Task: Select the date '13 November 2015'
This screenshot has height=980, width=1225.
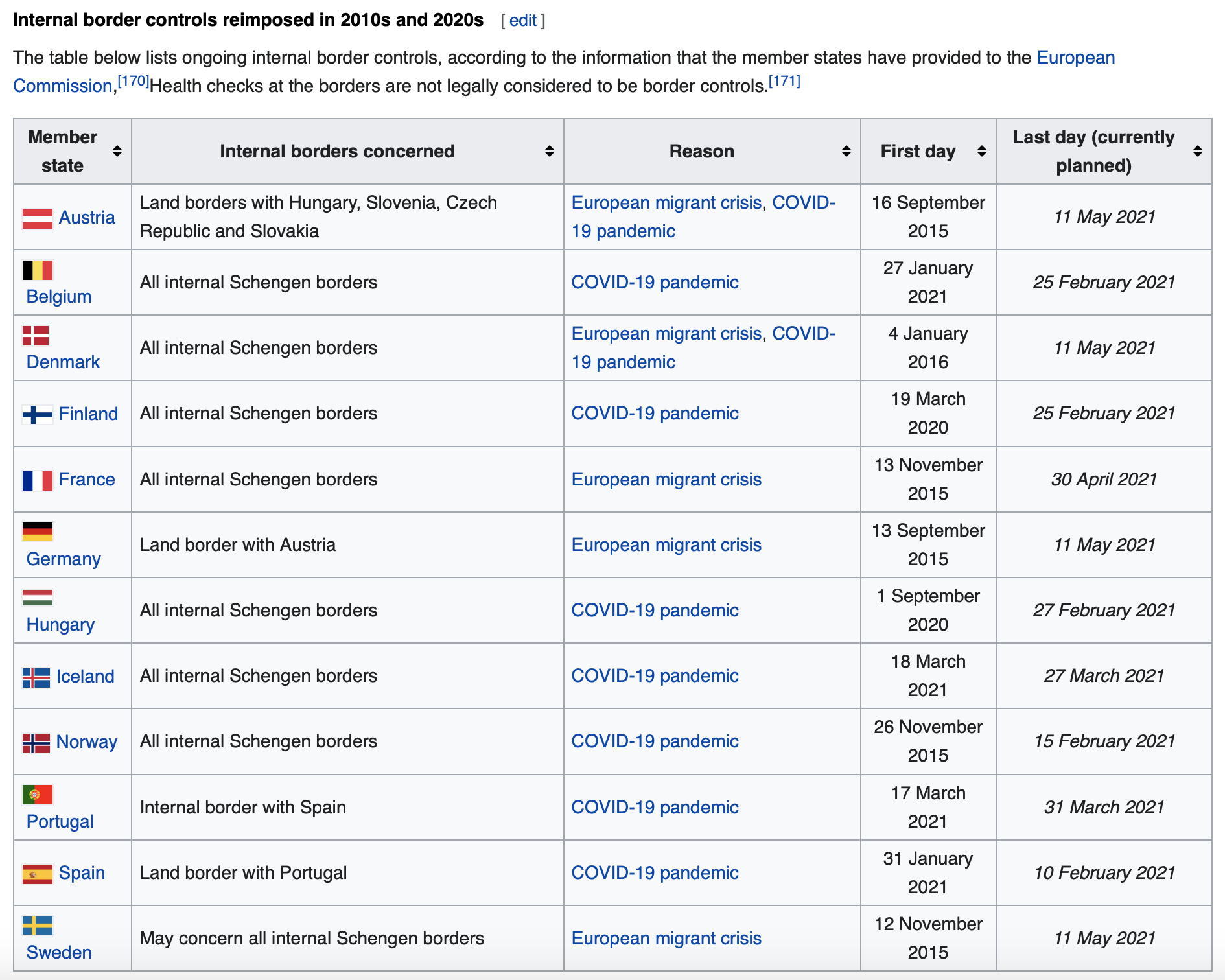Action: (928, 480)
